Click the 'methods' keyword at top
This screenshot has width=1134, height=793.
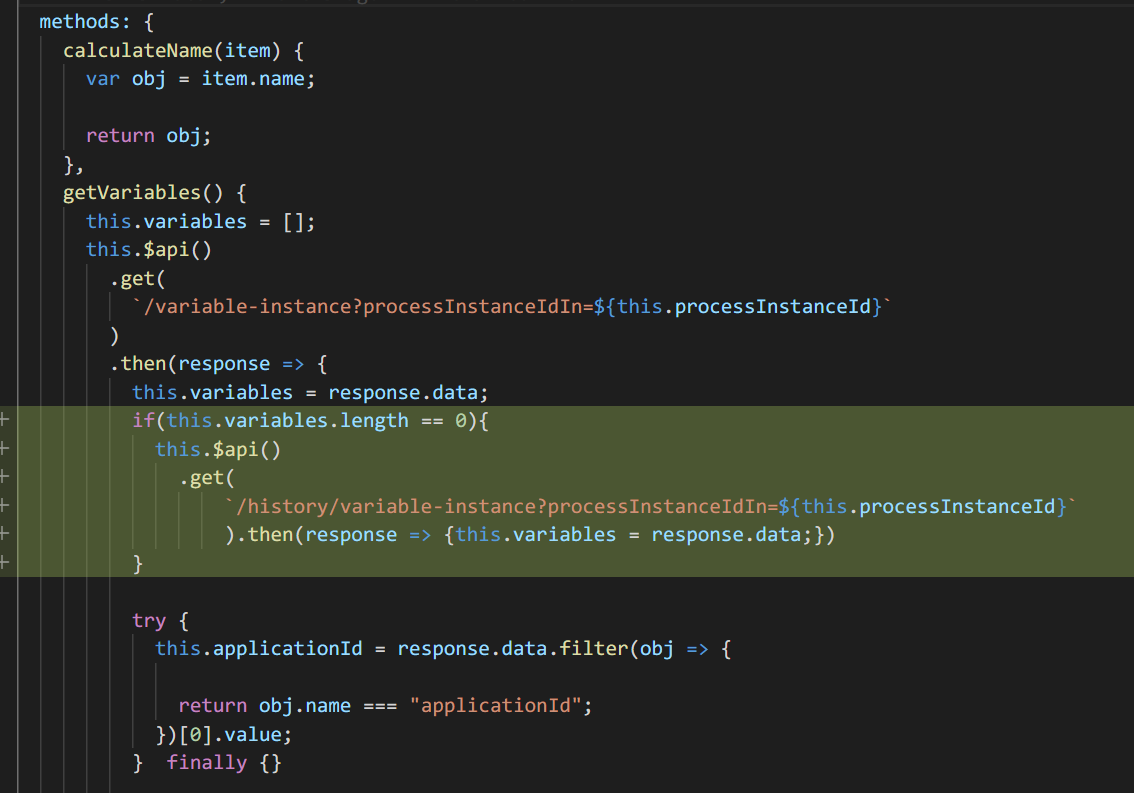[78, 22]
